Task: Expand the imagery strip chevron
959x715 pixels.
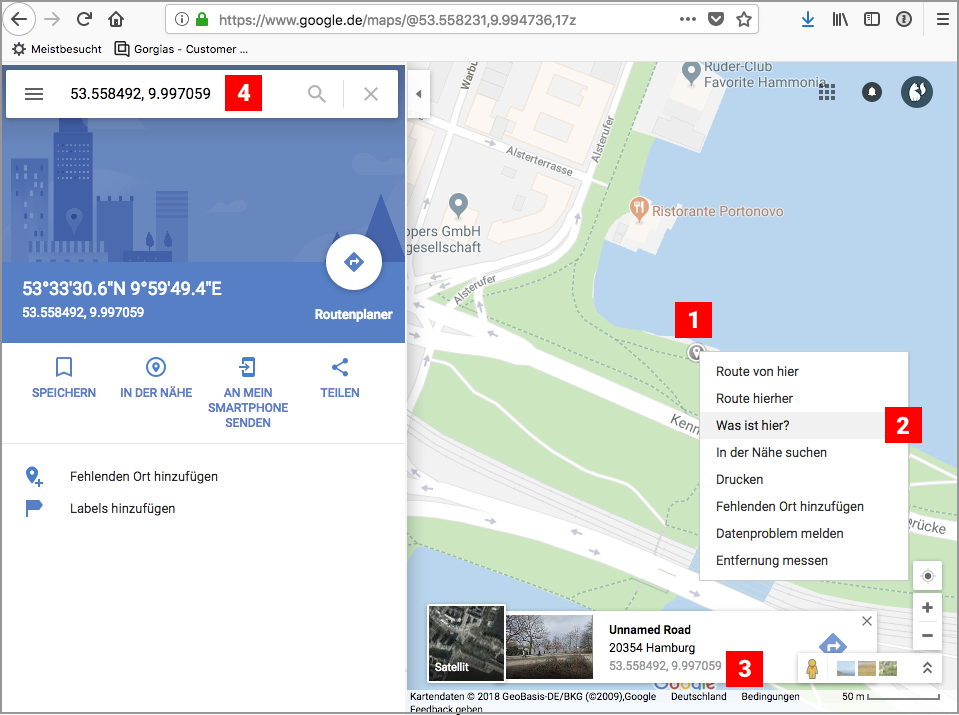Action: (927, 668)
